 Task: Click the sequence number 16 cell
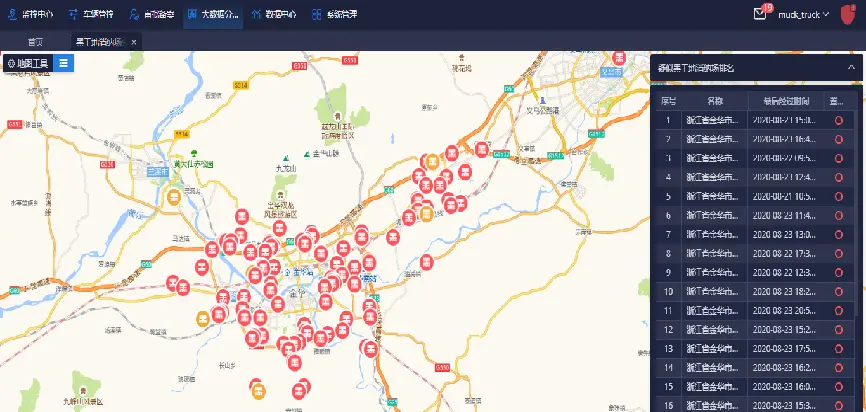(669, 405)
